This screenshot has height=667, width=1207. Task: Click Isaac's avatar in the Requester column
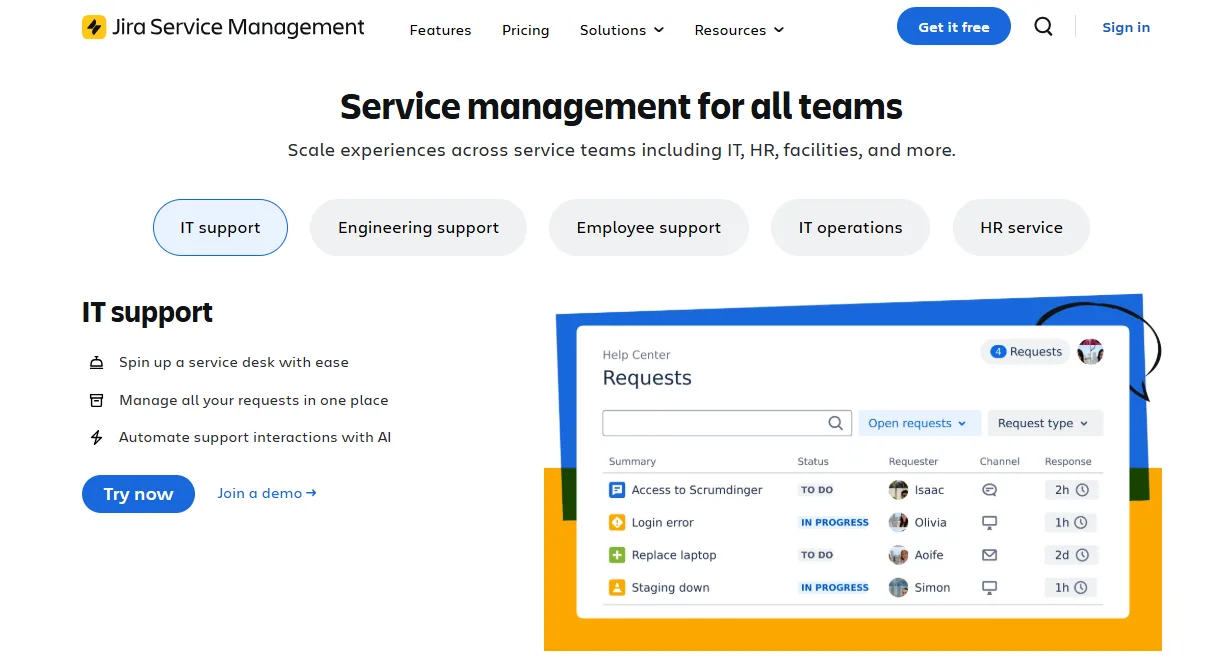[898, 490]
